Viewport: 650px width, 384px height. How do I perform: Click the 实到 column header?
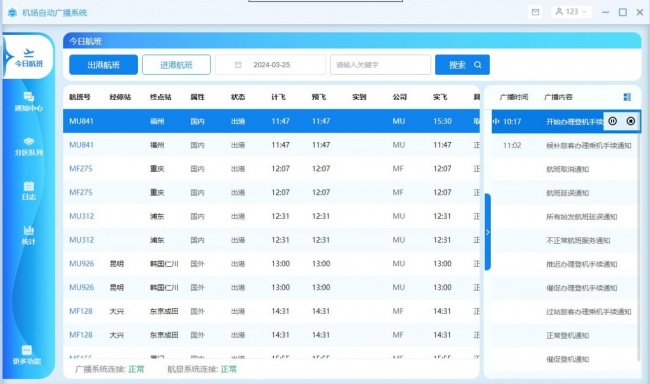click(x=359, y=97)
